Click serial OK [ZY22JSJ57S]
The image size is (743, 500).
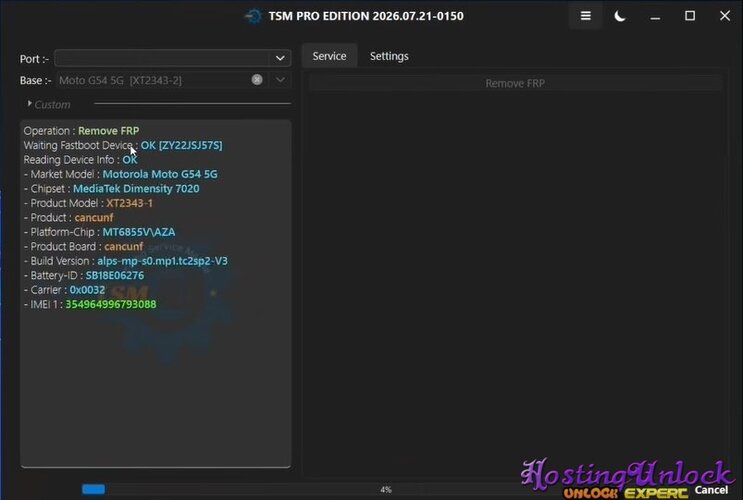[x=181, y=145]
